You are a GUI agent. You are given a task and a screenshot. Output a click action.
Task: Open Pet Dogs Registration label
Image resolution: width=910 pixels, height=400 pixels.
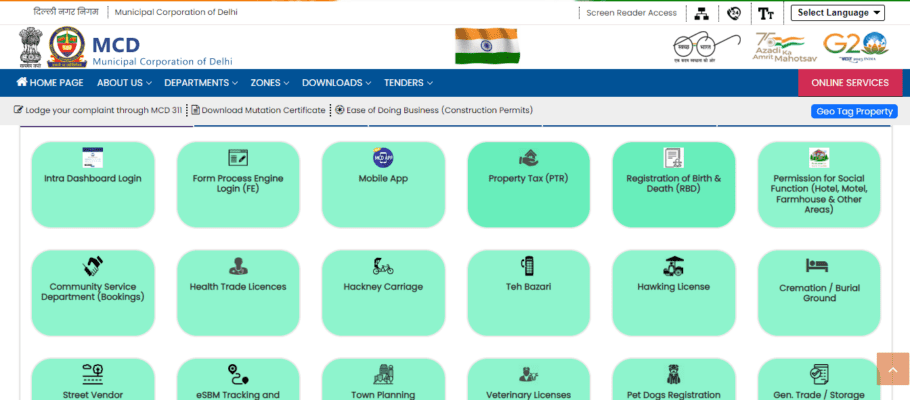pos(674,395)
